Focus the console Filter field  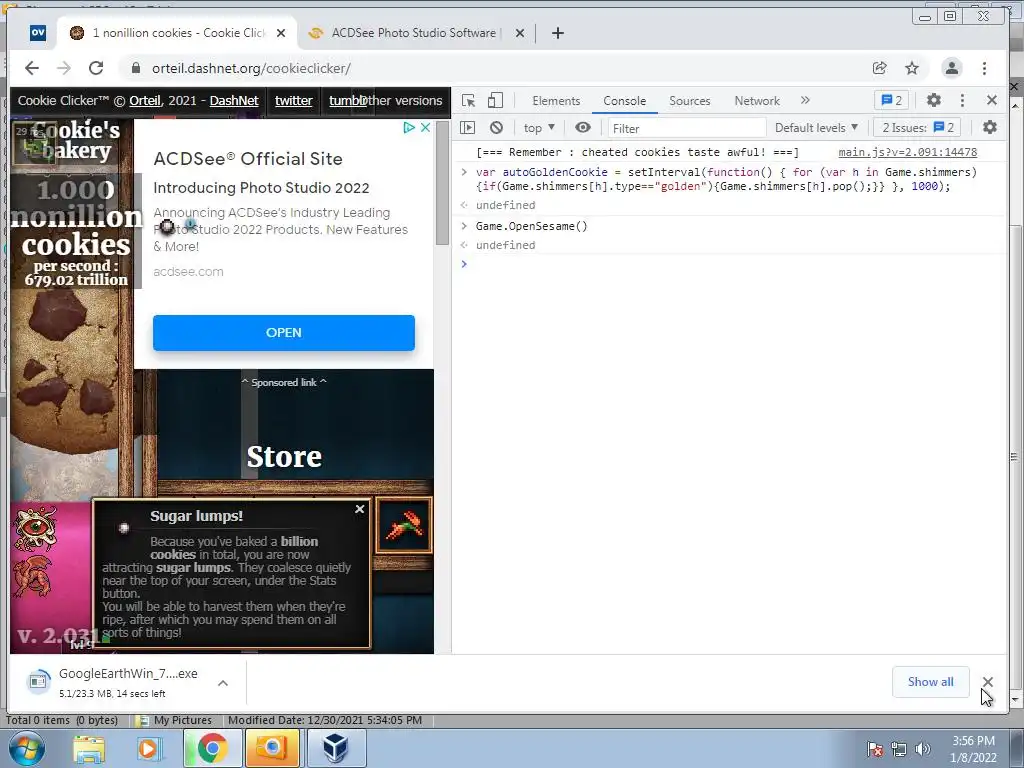pos(686,128)
